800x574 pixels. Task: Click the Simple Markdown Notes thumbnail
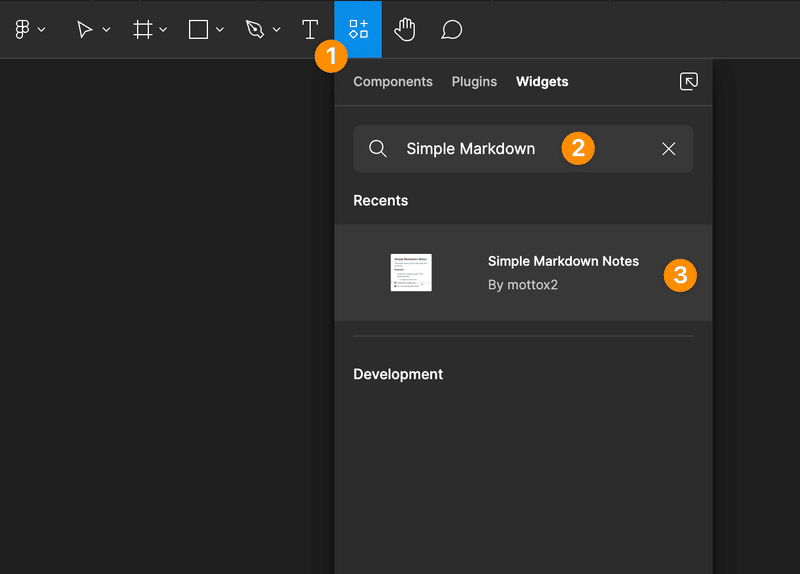(x=411, y=272)
